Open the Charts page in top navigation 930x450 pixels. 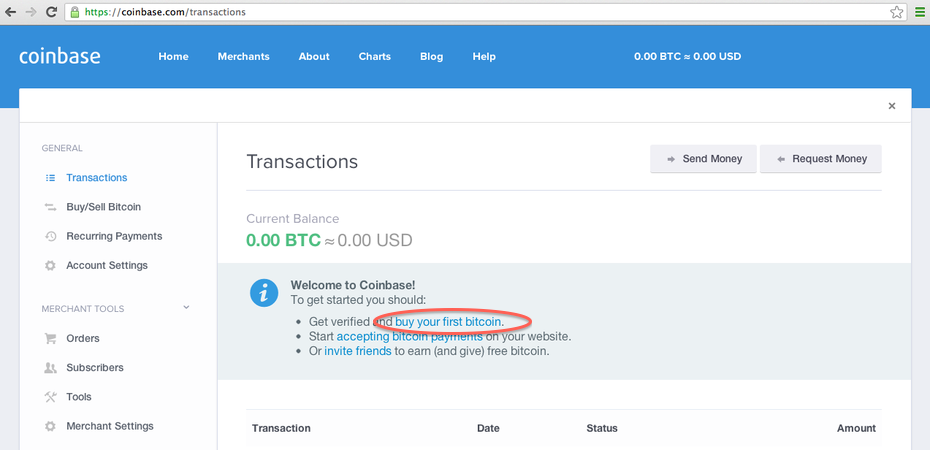click(375, 57)
